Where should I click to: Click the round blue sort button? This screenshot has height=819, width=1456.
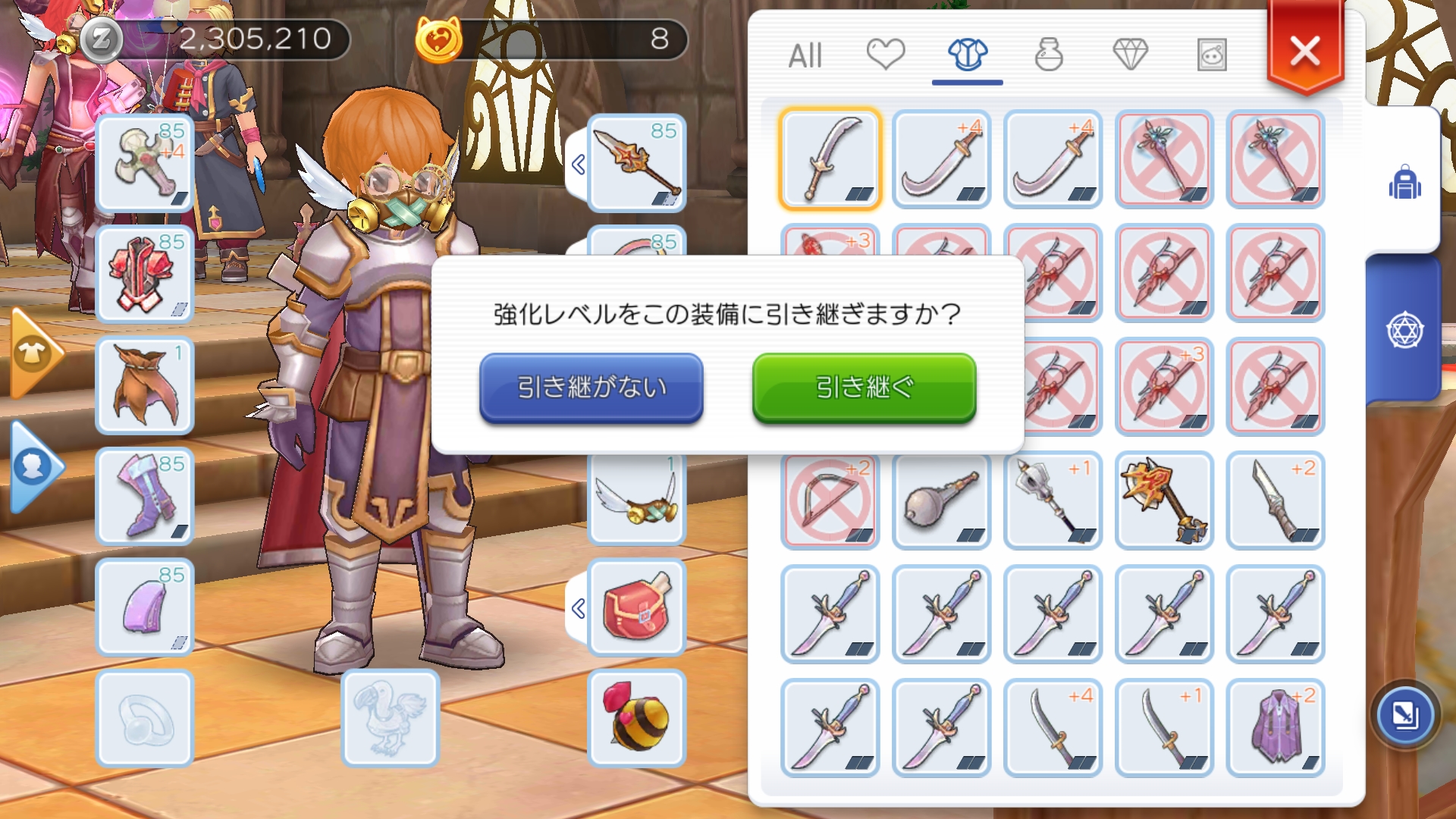click(1404, 715)
